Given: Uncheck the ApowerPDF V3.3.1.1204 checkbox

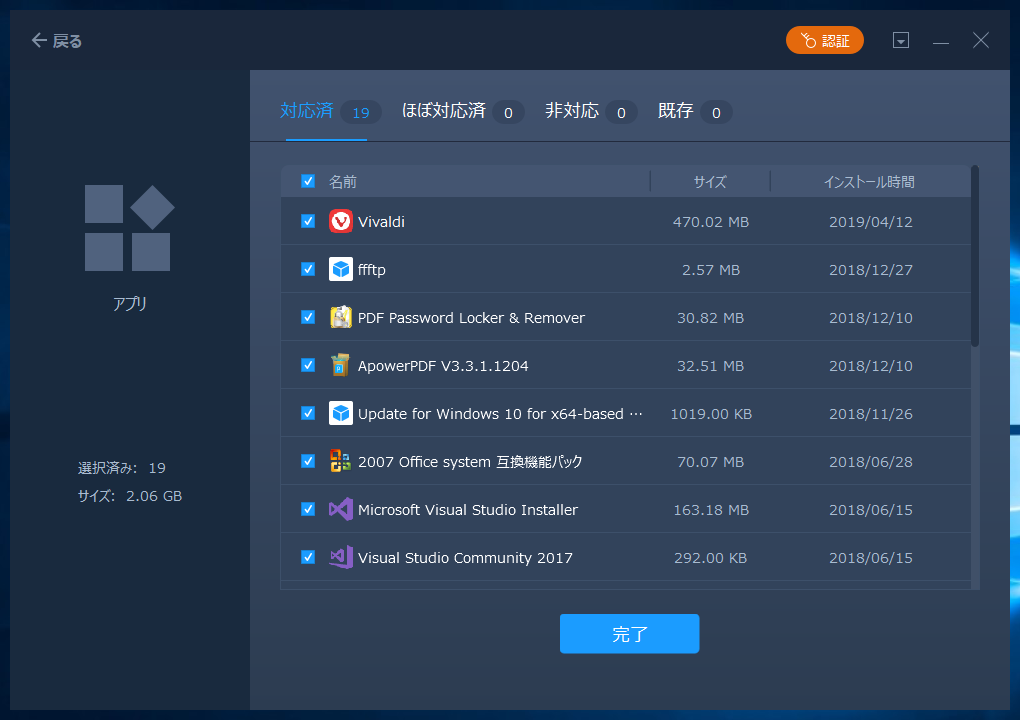Looking at the screenshot, I should (308, 366).
